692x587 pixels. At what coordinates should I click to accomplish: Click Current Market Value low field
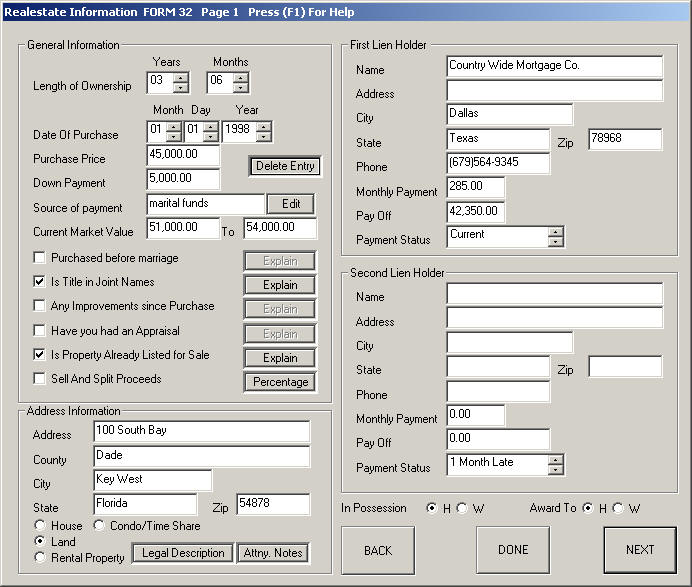[183, 229]
